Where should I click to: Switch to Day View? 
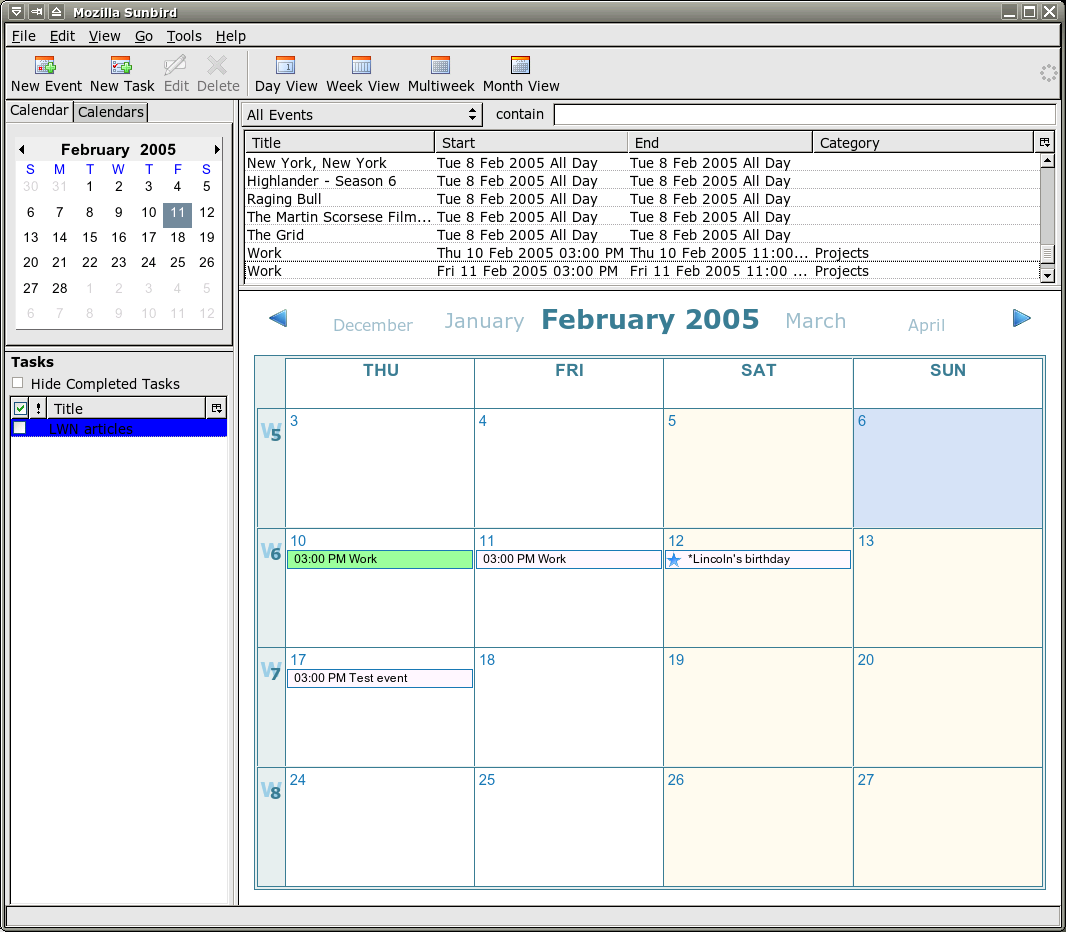point(286,67)
